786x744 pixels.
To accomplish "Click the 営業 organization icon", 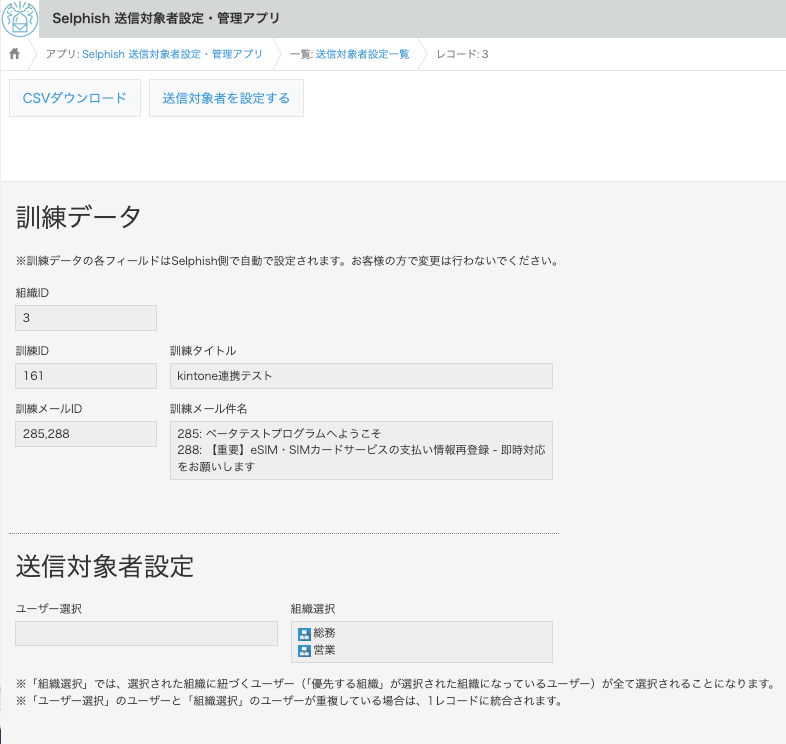I will 305,651.
